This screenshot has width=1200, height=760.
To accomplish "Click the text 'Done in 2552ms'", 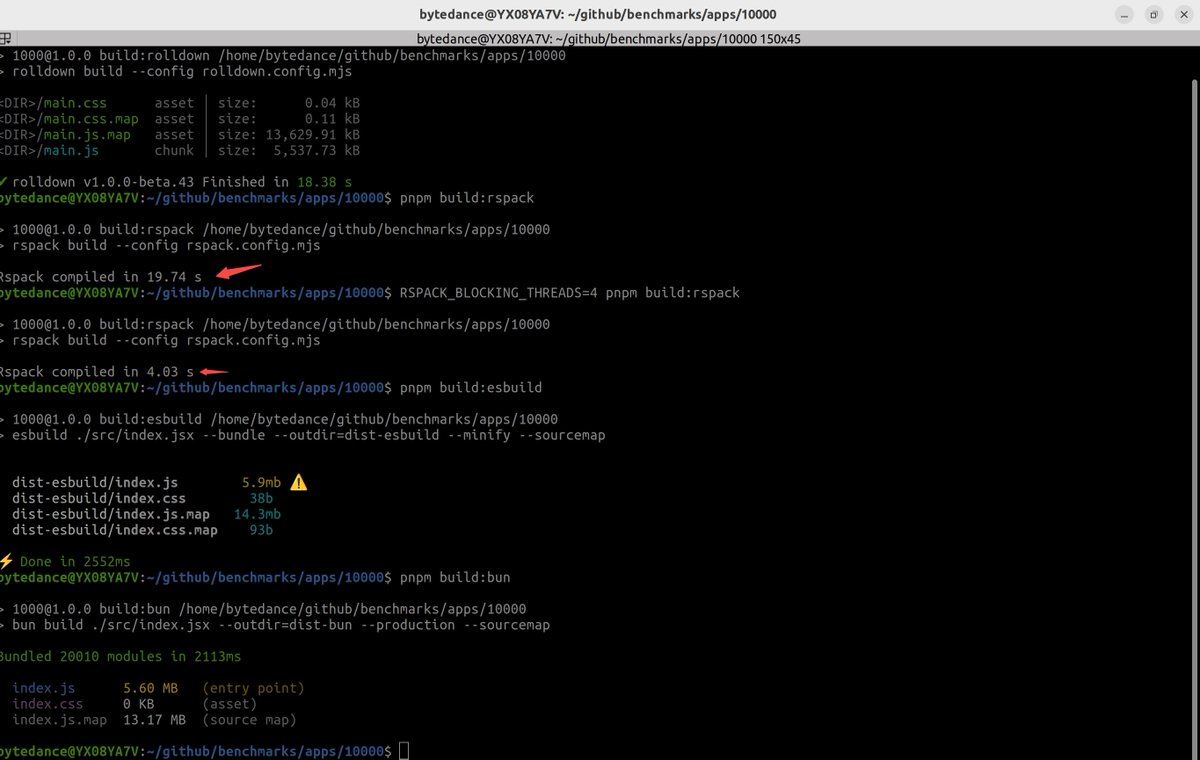I will (75, 561).
